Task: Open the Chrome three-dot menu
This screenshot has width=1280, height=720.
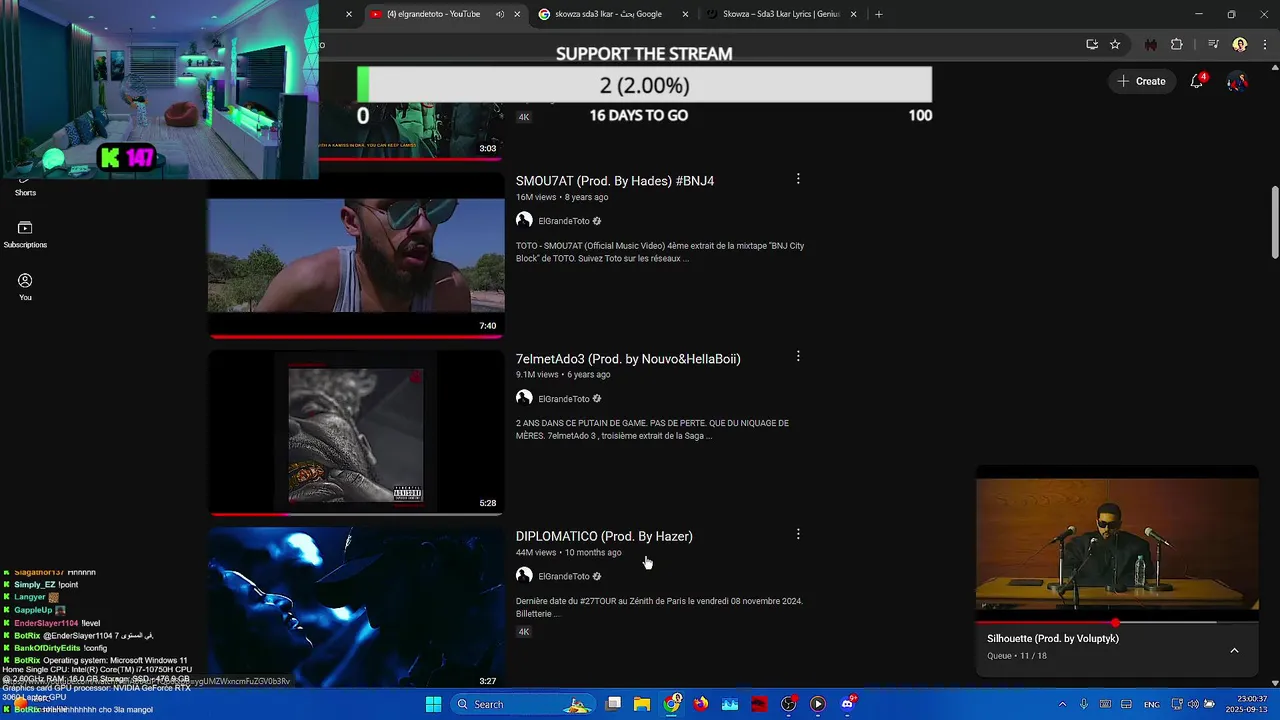Action: pos(1265,44)
